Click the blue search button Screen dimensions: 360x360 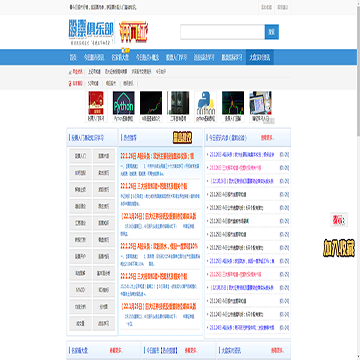(x=272, y=32)
